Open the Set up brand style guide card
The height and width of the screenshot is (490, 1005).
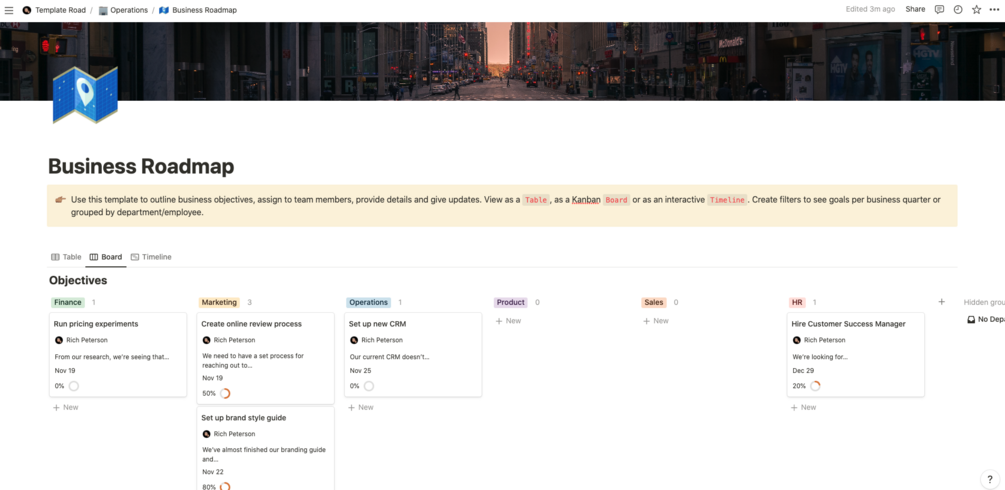click(265, 448)
